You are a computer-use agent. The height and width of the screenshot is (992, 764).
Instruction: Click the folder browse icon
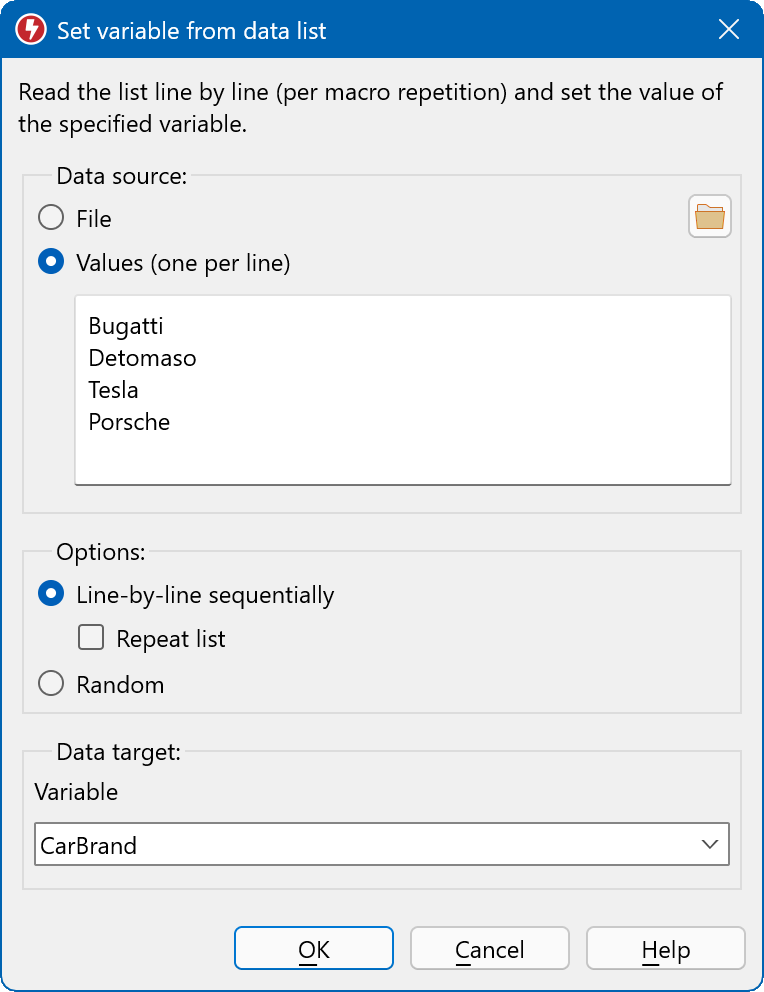click(709, 216)
